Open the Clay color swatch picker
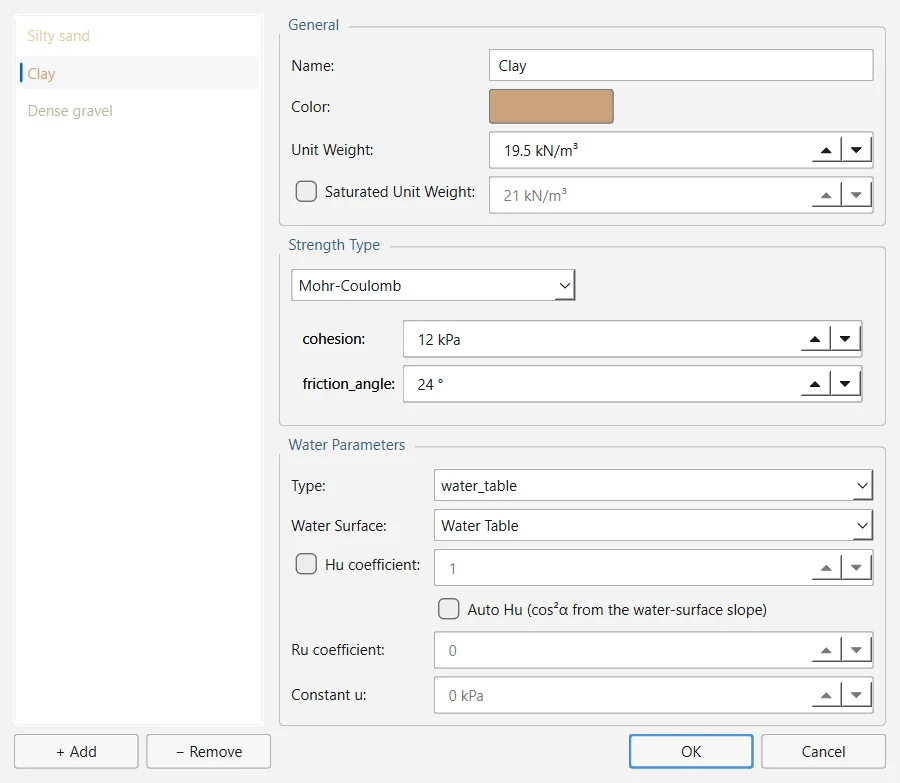This screenshot has width=900, height=783. coord(551,106)
